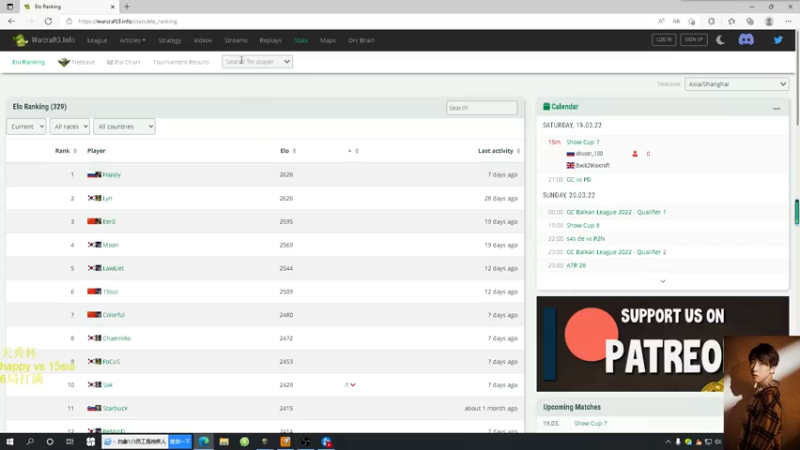800x450 pixels.
Task: Select the Elo Ranking tab
Action: 29,62
